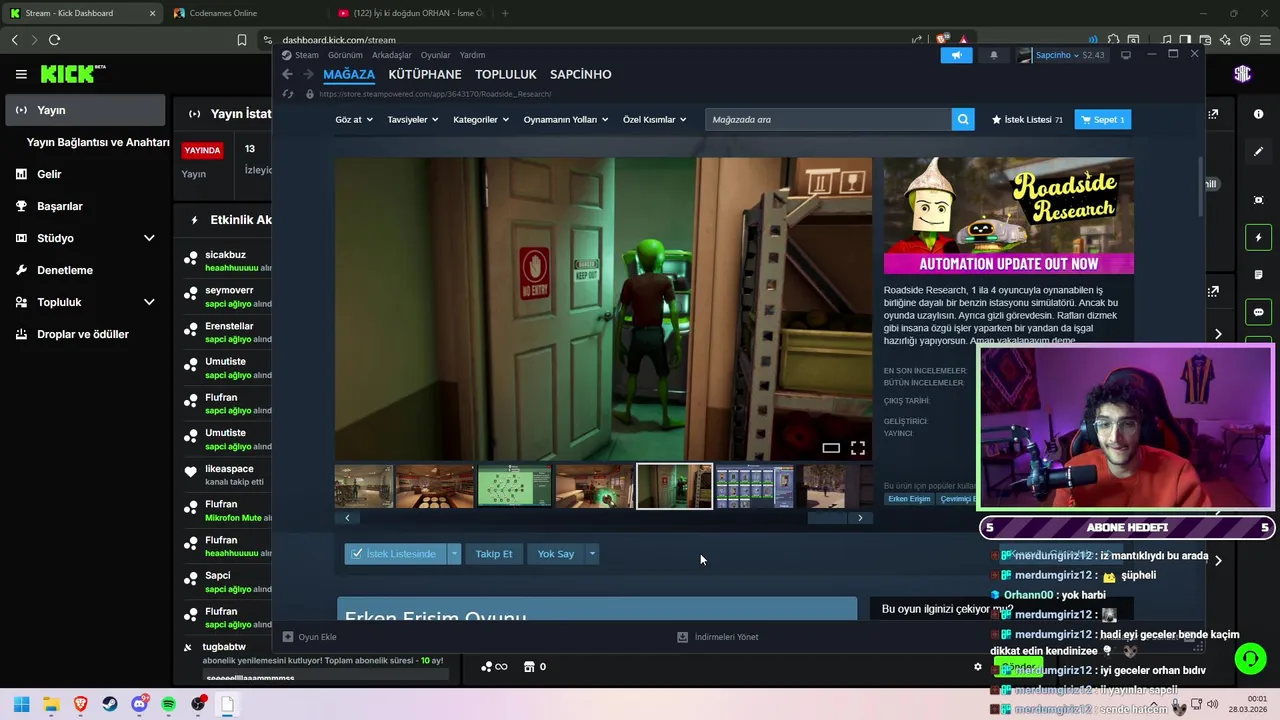The image size is (1280, 720).
Task: Click the pencil edit icon in Kick sidebar
Action: click(1258, 152)
